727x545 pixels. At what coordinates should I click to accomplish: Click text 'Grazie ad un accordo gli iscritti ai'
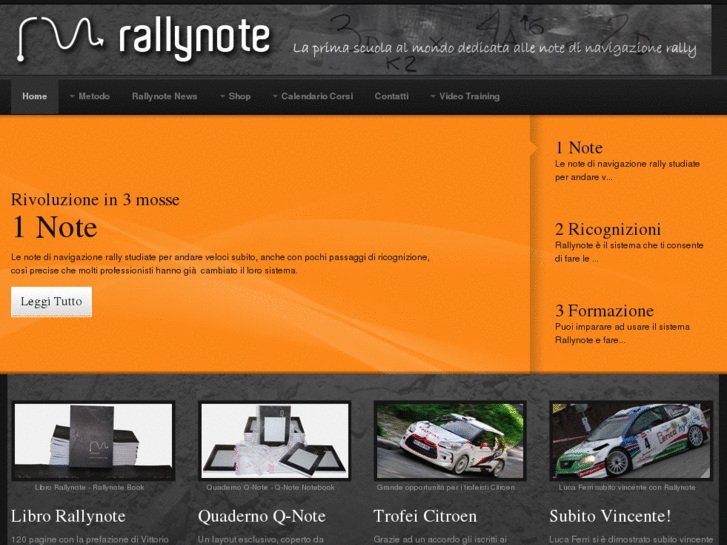[x=440, y=539]
